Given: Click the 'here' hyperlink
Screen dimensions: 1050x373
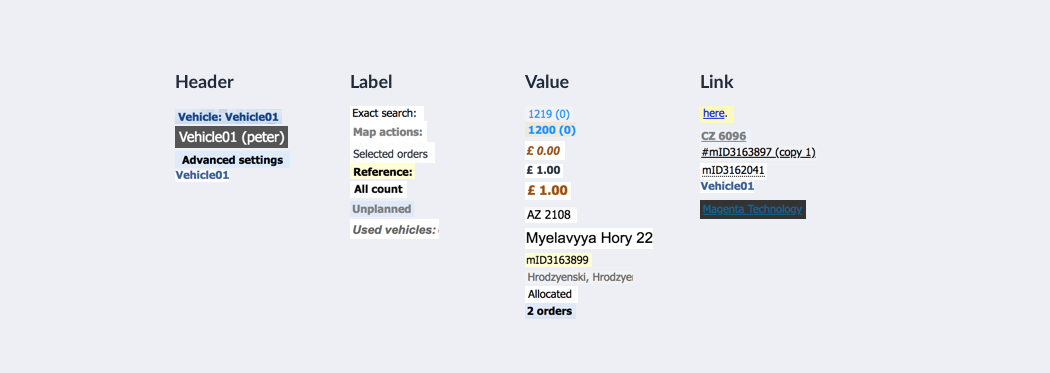Looking at the screenshot, I should (x=713, y=113).
